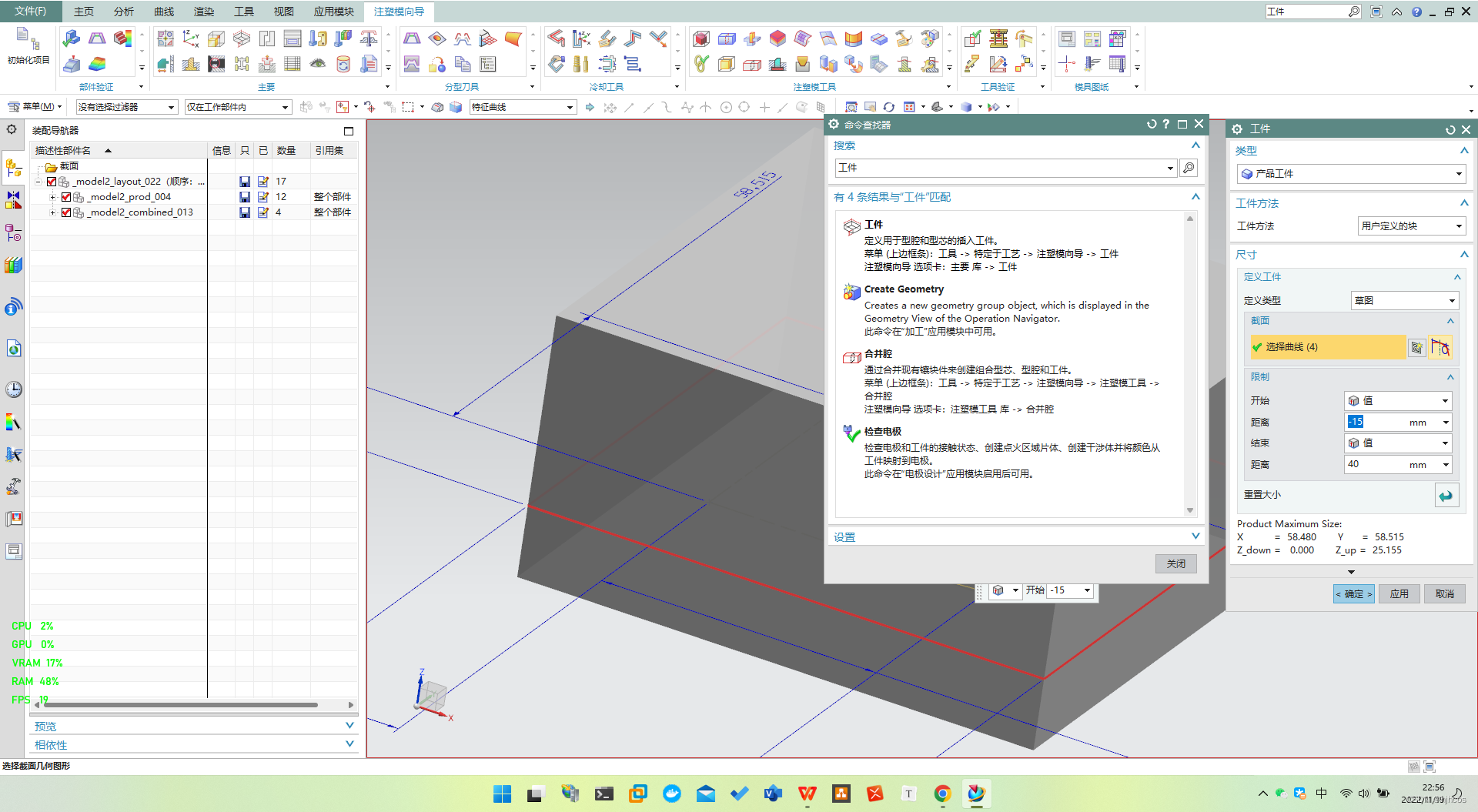Open Google Chrome from the taskbar
This screenshot has width=1478, height=812.
(x=942, y=794)
